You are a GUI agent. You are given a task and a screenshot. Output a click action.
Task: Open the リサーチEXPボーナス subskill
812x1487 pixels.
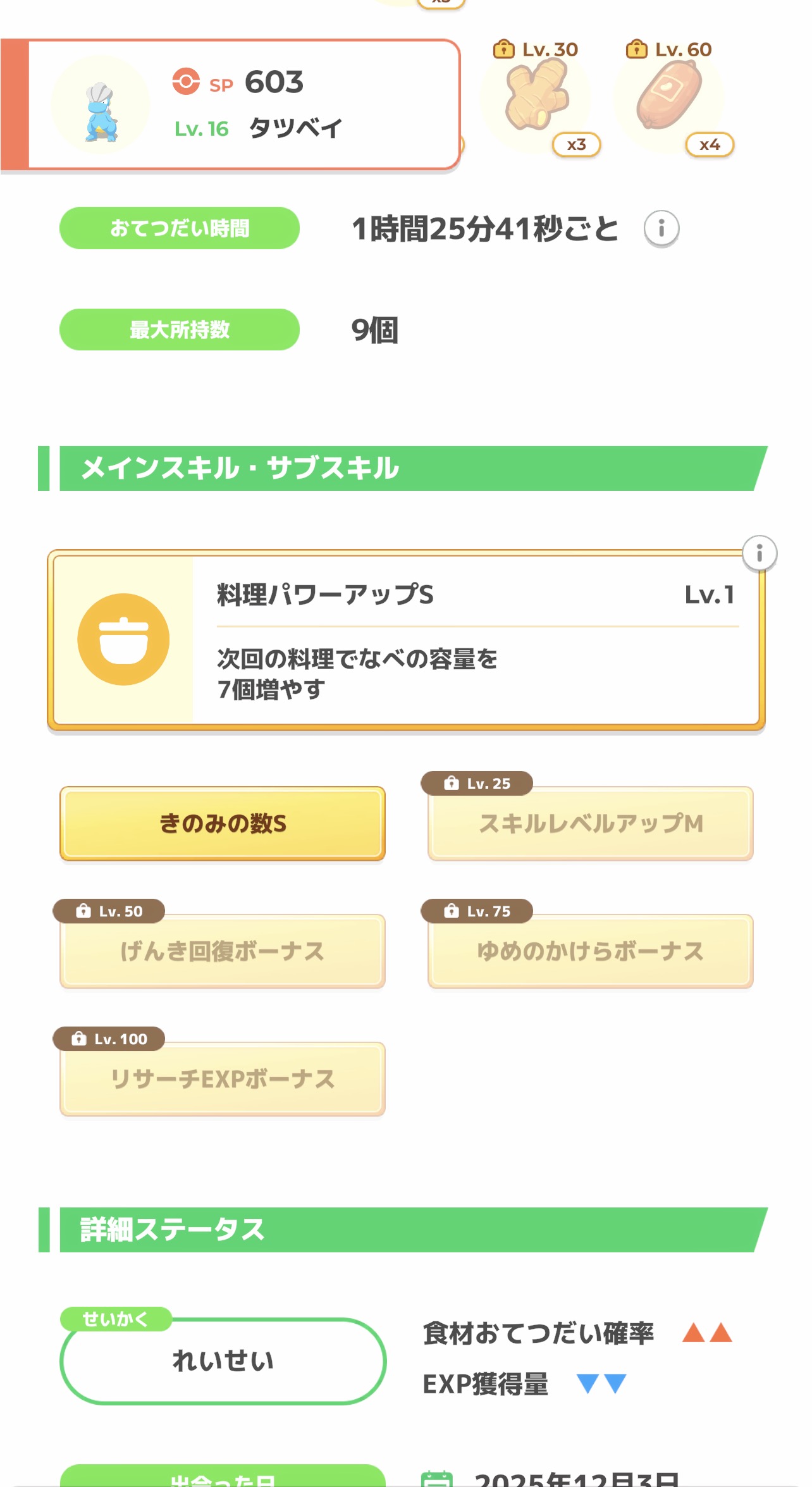point(223,1079)
